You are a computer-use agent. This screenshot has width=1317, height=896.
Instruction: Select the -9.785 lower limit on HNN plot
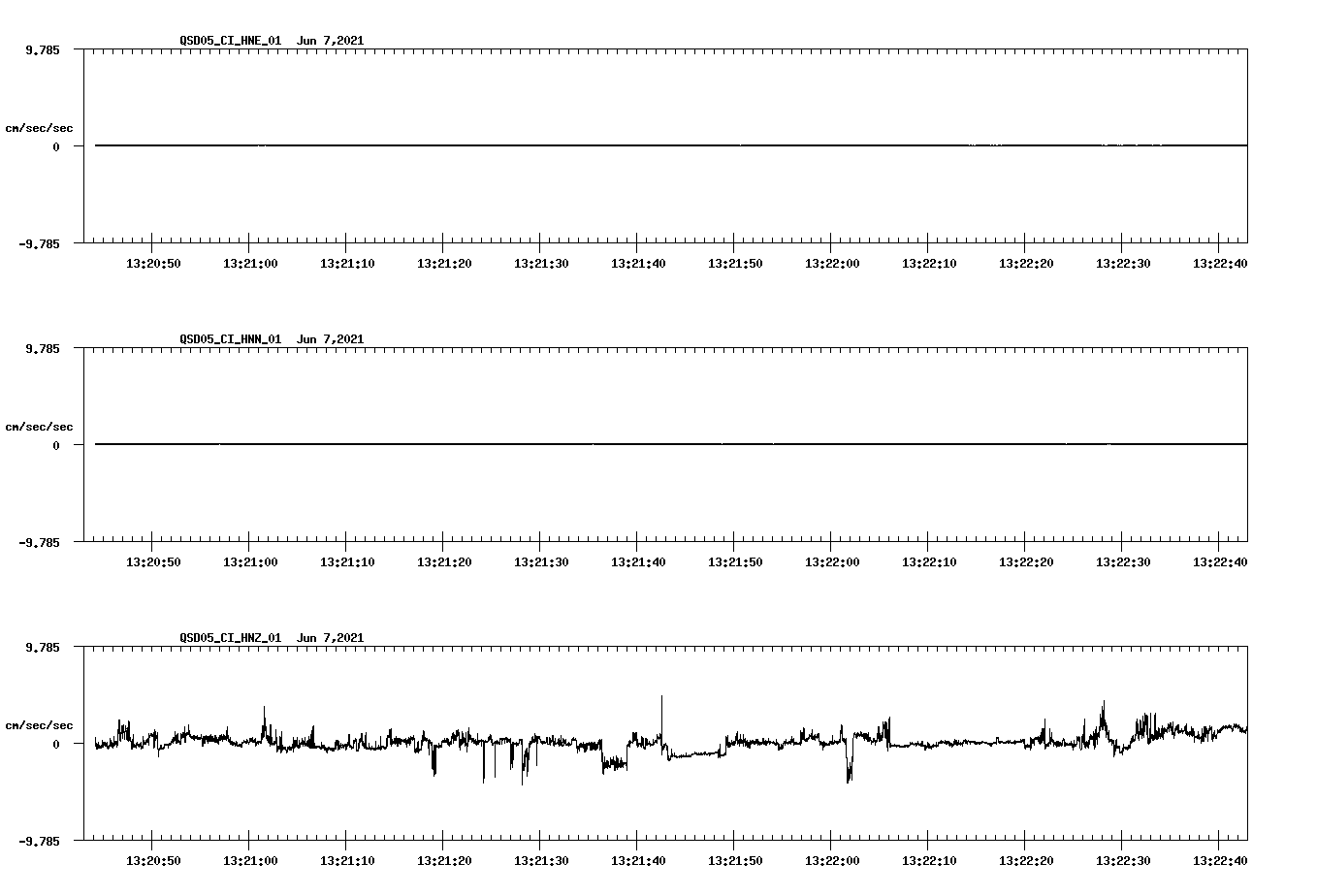pos(40,542)
